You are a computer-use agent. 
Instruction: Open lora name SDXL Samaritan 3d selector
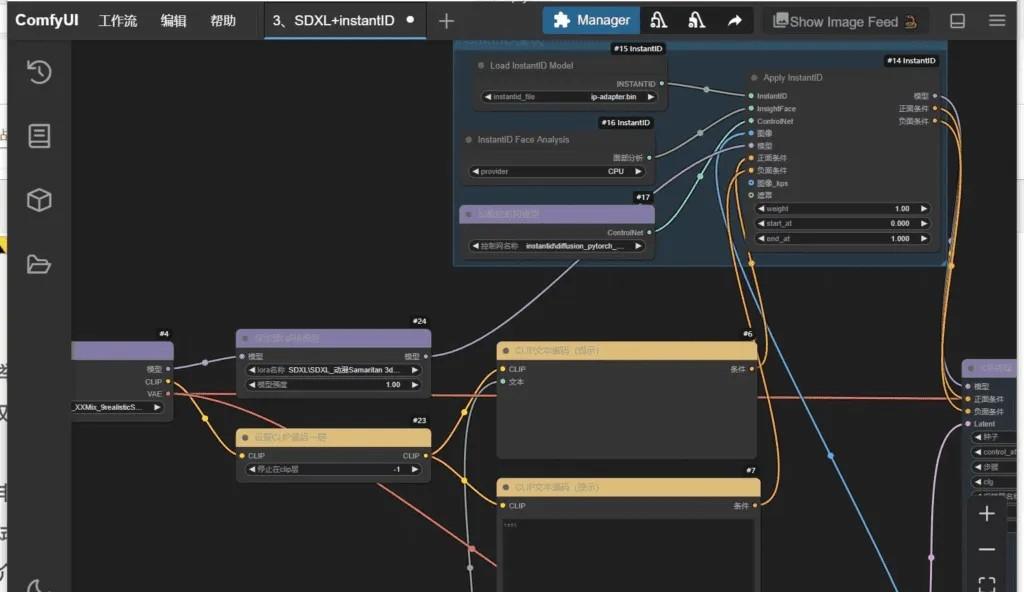(x=333, y=370)
